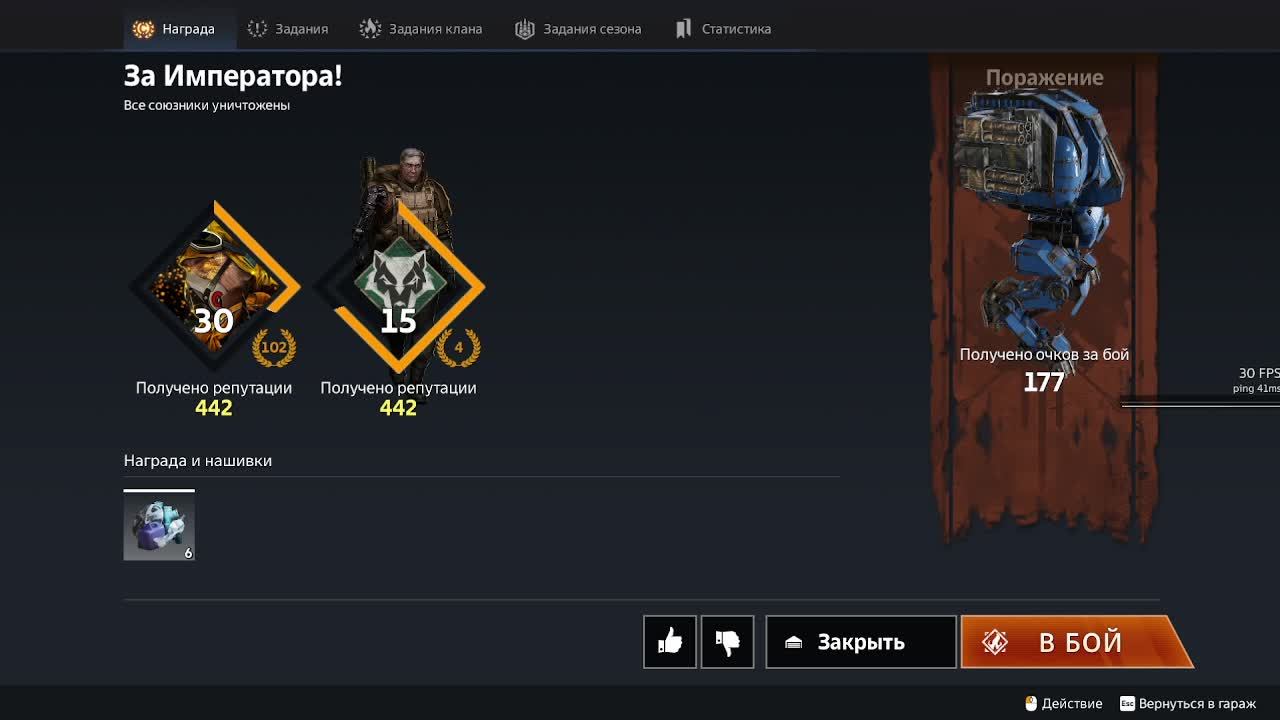Go to the Задания сезона tab
1280x720 pixels.
(x=578, y=29)
